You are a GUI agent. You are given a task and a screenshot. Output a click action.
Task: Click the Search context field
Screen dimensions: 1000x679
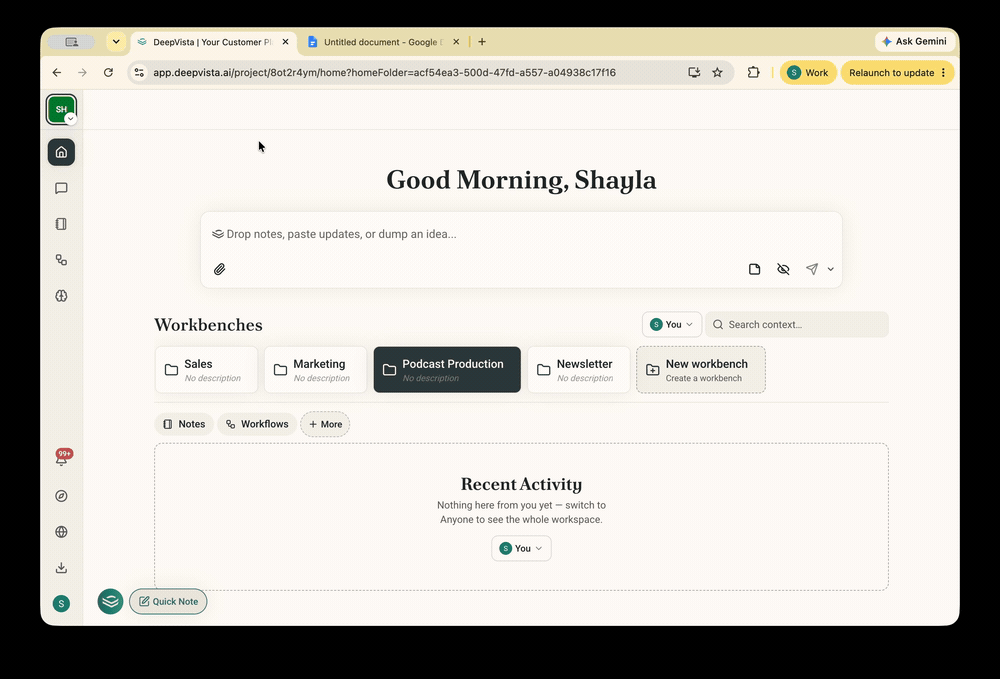[797, 325]
